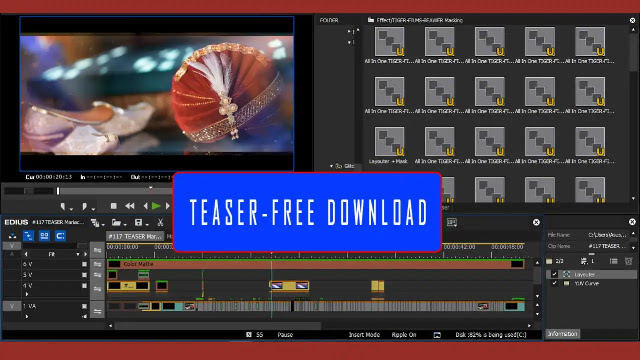The width and height of the screenshot is (640, 360).
Task: Click the FOLDER header label in effect palette
Action: [329, 20]
